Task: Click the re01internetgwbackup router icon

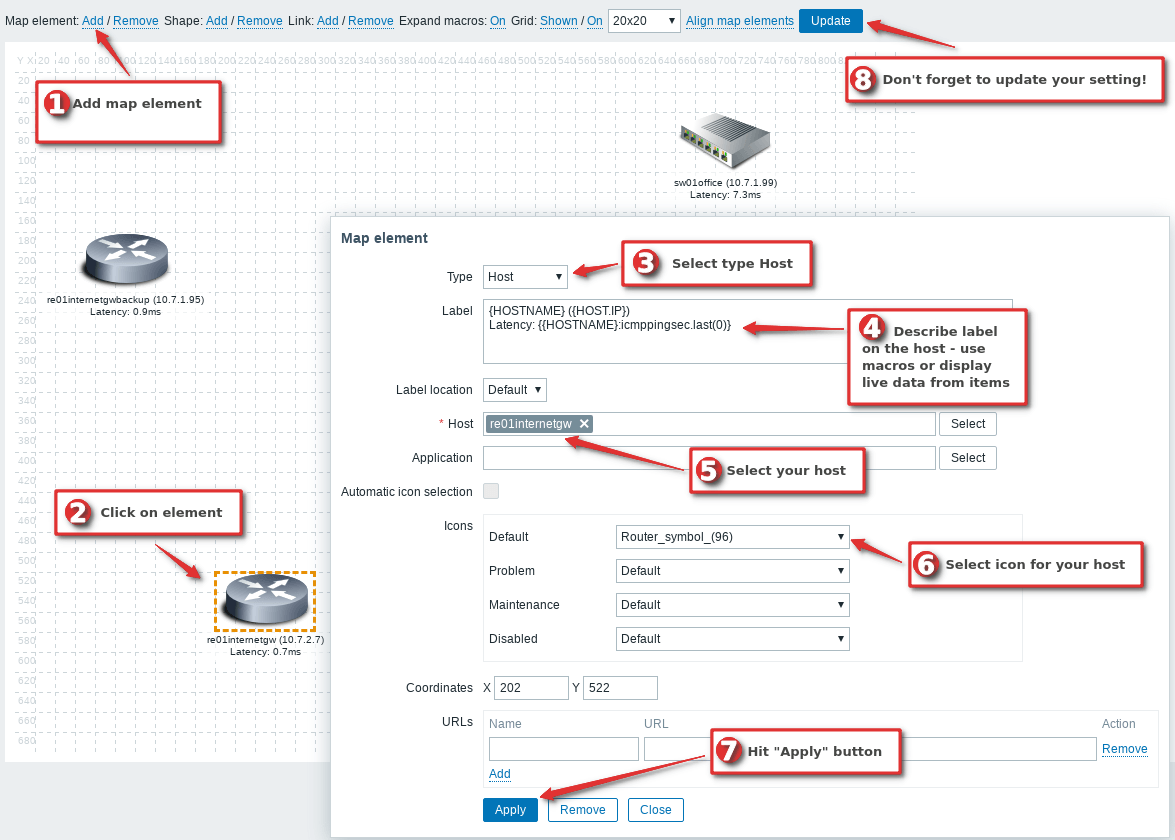Action: pos(125,260)
